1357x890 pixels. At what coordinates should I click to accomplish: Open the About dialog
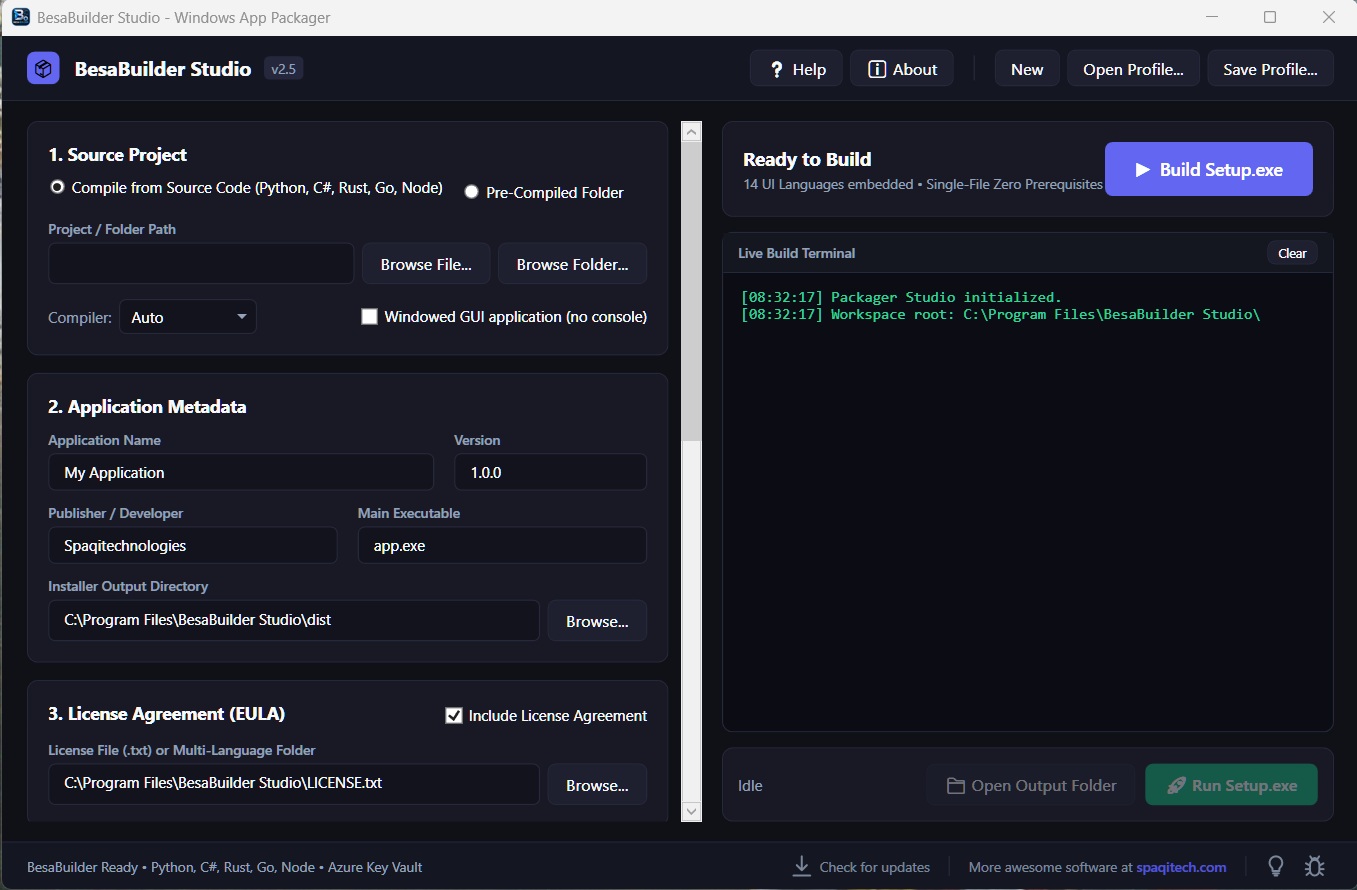(902, 69)
